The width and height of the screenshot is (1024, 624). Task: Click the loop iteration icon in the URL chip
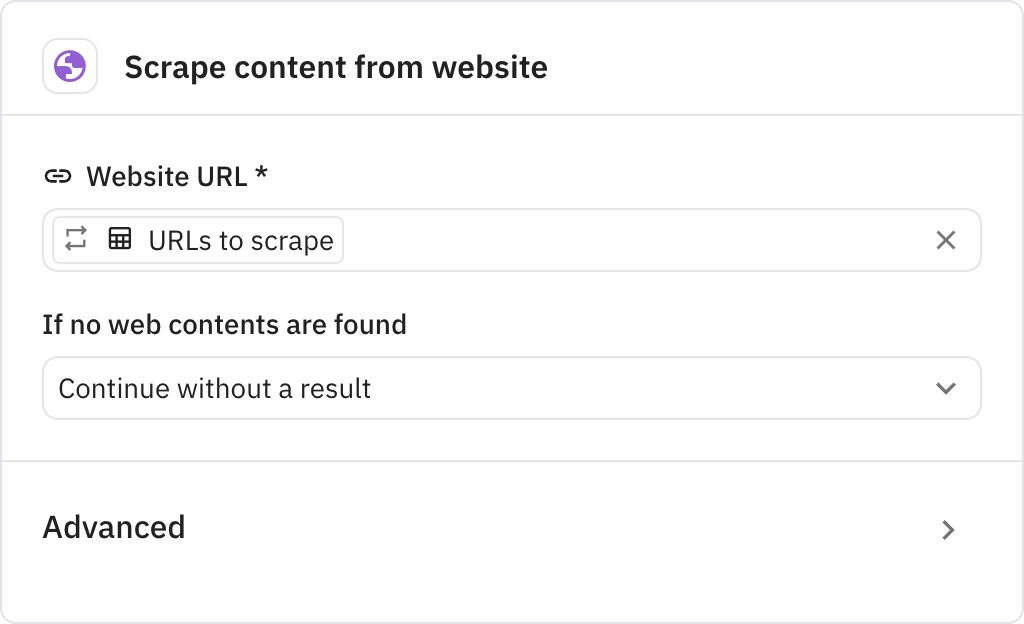click(x=75, y=240)
